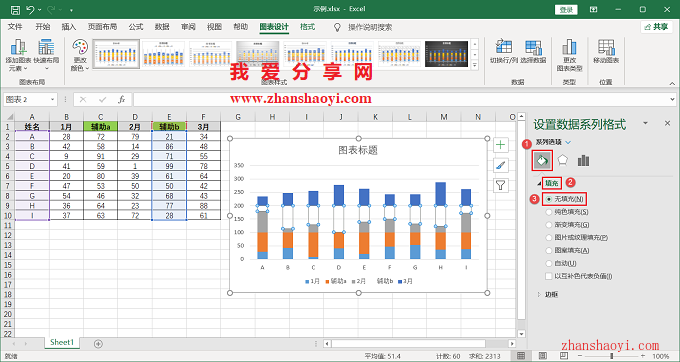Click the formula bar input field
The image size is (680, 362).
[400, 99]
